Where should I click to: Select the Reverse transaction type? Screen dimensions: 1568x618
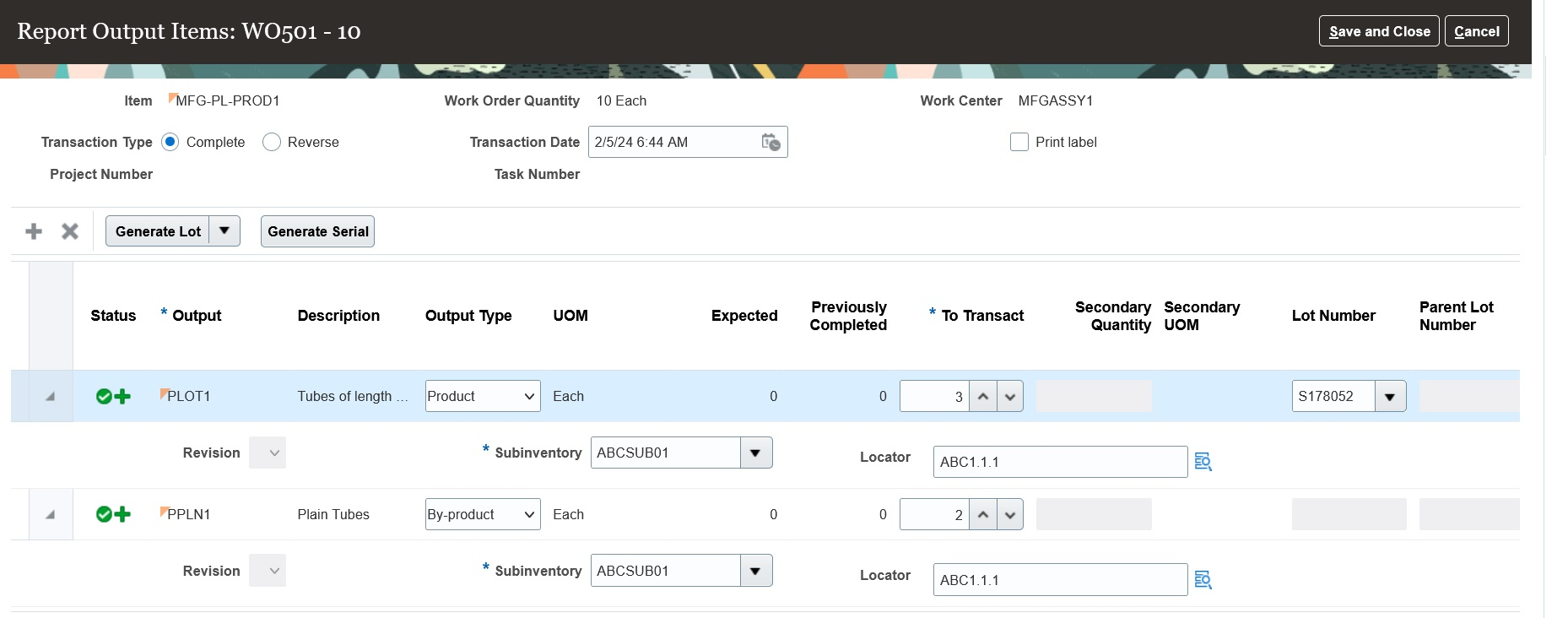click(271, 142)
